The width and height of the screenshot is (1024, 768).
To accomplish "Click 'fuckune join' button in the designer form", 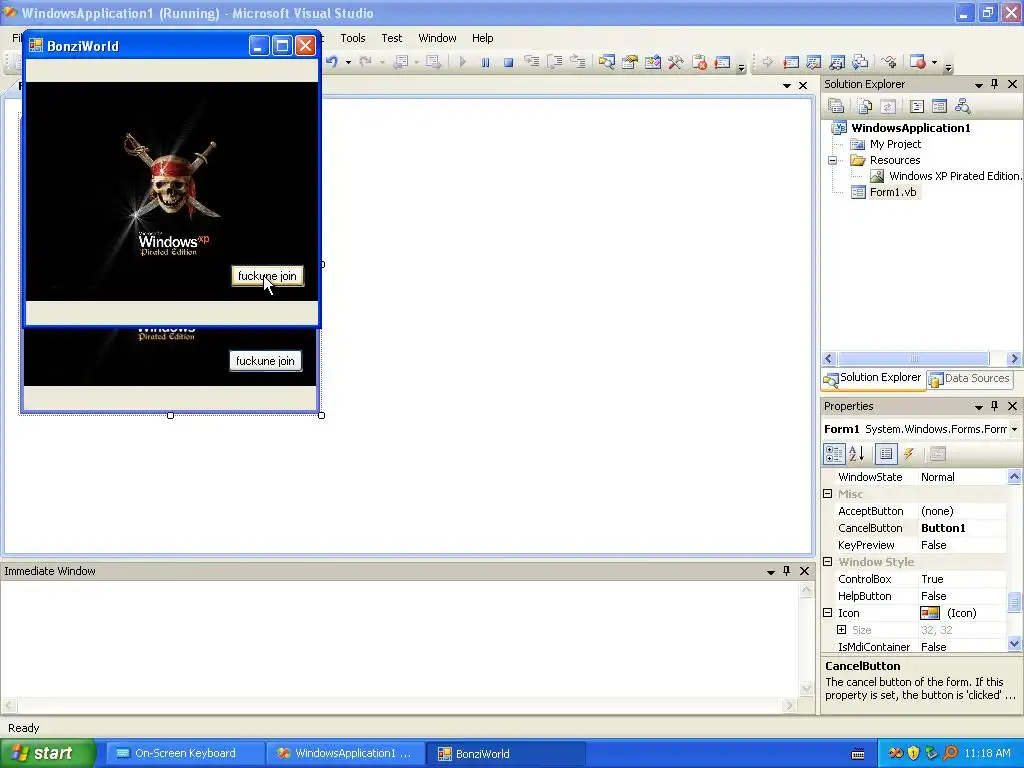I will [x=265, y=360].
